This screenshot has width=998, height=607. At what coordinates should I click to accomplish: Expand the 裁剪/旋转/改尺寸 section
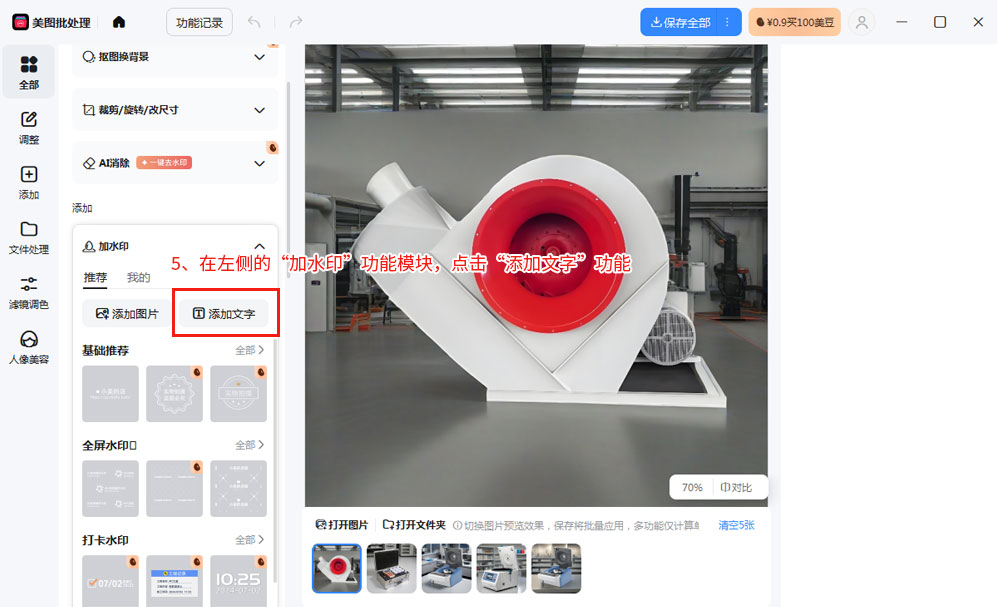259,110
